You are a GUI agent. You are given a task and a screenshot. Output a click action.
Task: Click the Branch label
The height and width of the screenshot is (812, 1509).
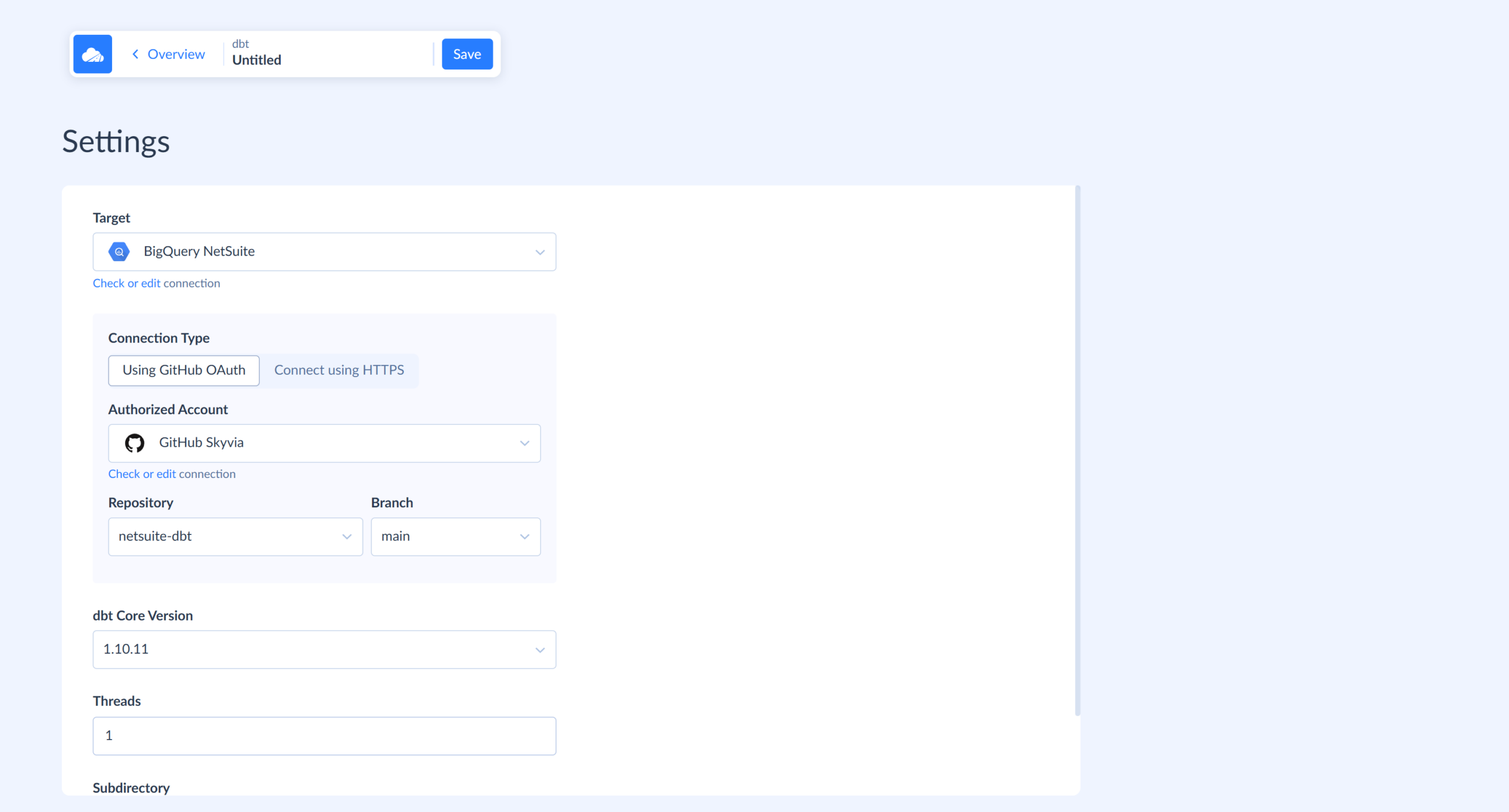pyautogui.click(x=392, y=503)
